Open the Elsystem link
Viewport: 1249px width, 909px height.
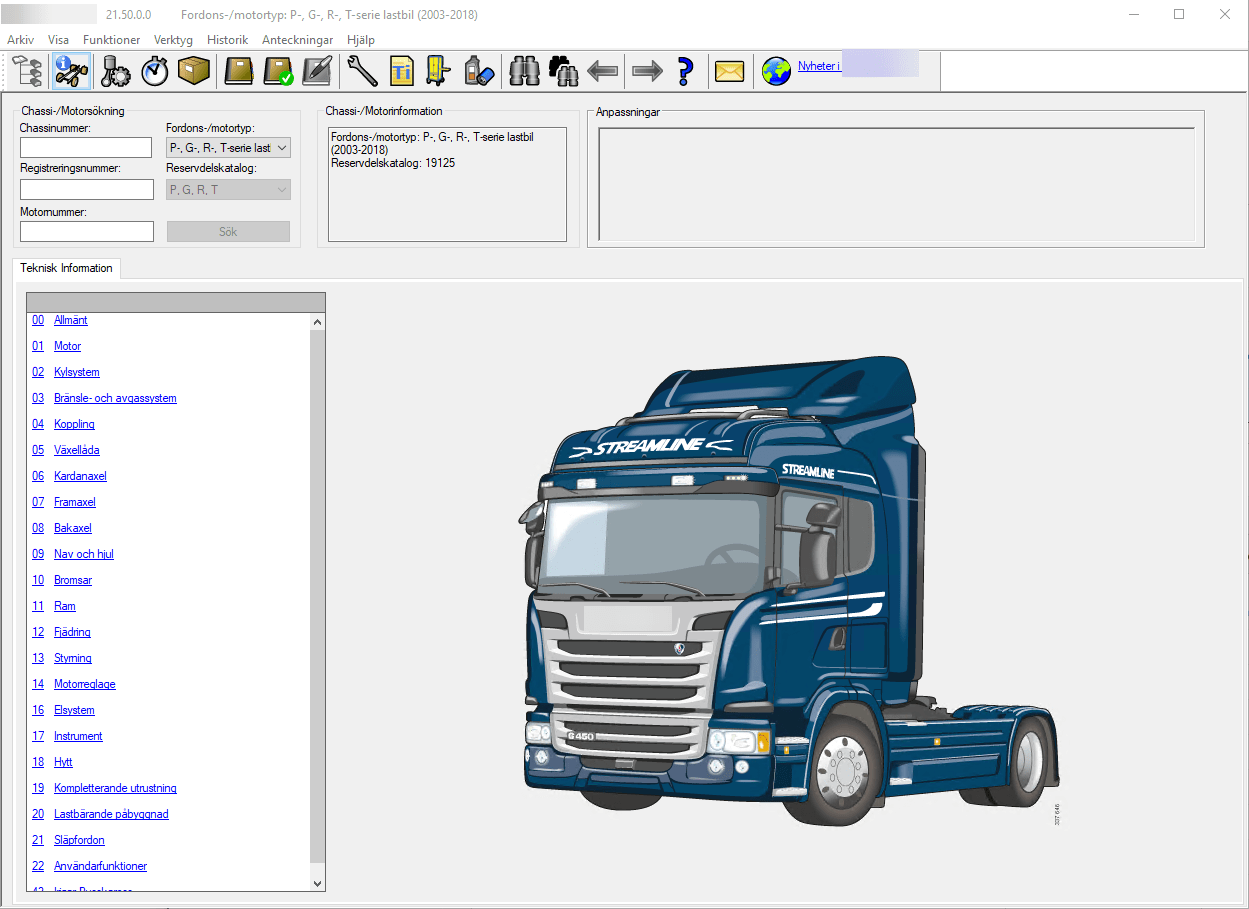pyautogui.click(x=75, y=710)
